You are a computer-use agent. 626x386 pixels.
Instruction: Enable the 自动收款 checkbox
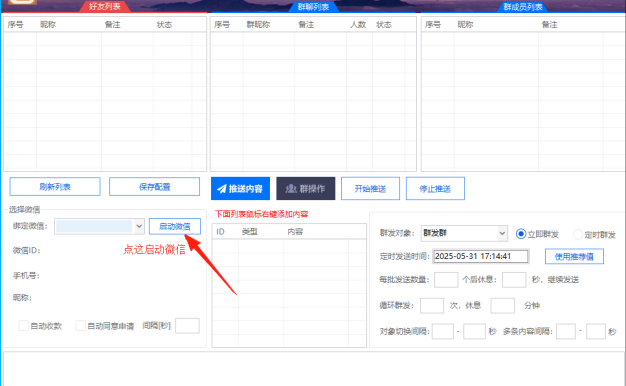tap(24, 326)
